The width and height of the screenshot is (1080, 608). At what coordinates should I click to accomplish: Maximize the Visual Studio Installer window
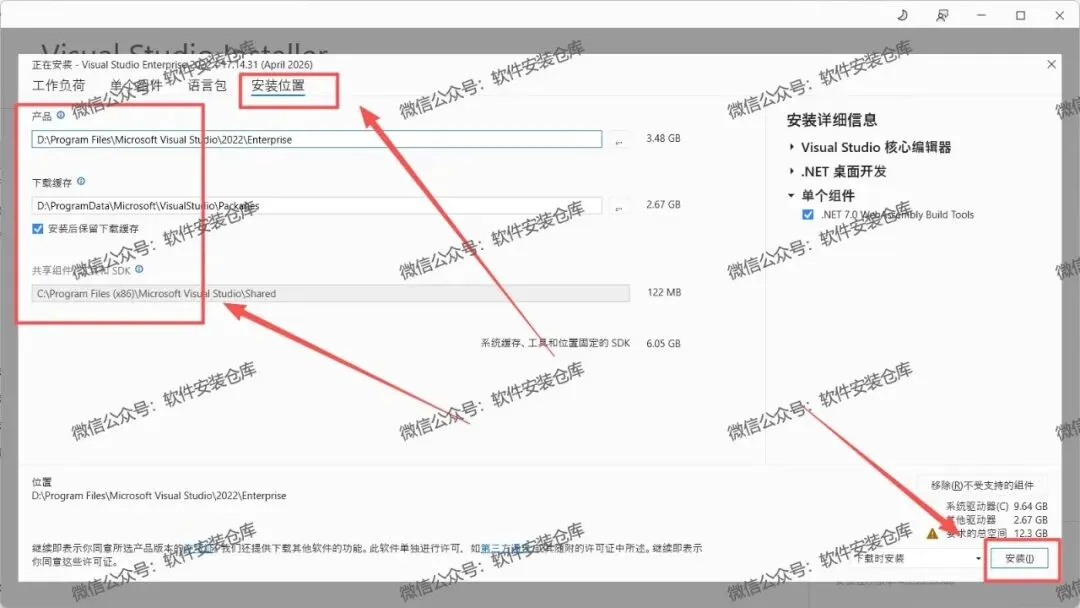point(1021,15)
